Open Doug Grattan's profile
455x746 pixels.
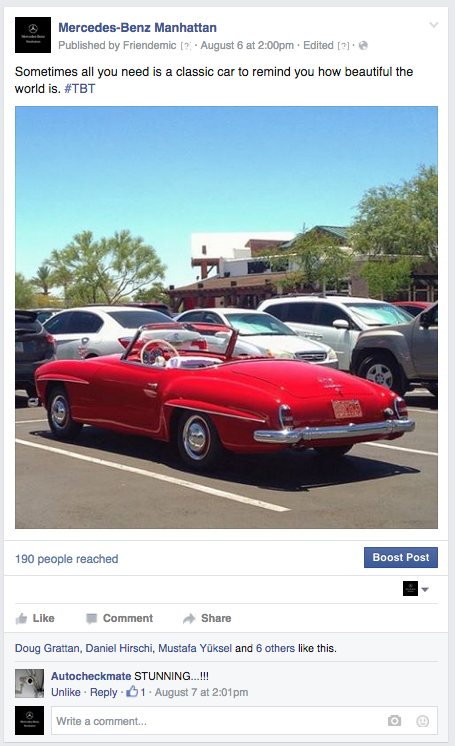pos(49,648)
